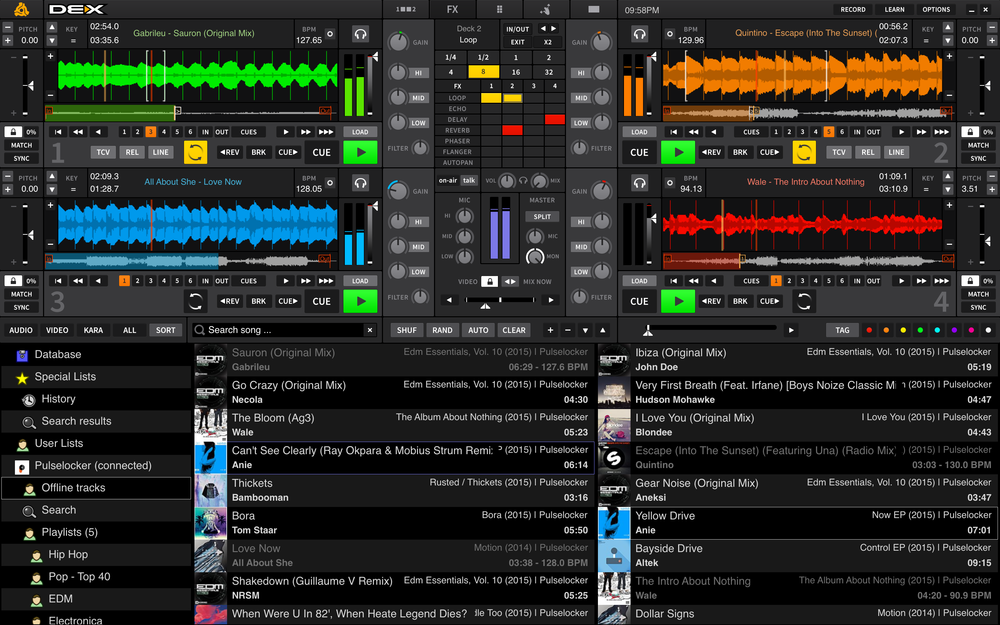Image resolution: width=1000 pixels, height=625 pixels.
Task: Select the VIDEO browser tab
Action: tap(57, 330)
